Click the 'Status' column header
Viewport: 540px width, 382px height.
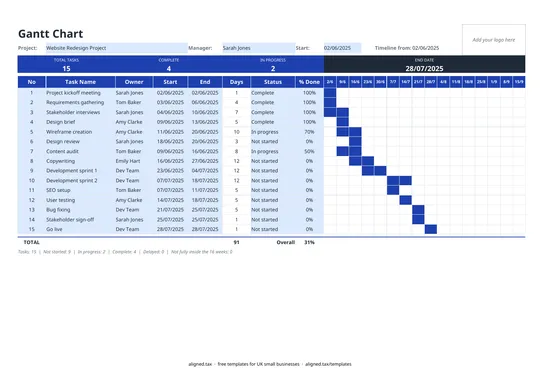[x=273, y=82]
